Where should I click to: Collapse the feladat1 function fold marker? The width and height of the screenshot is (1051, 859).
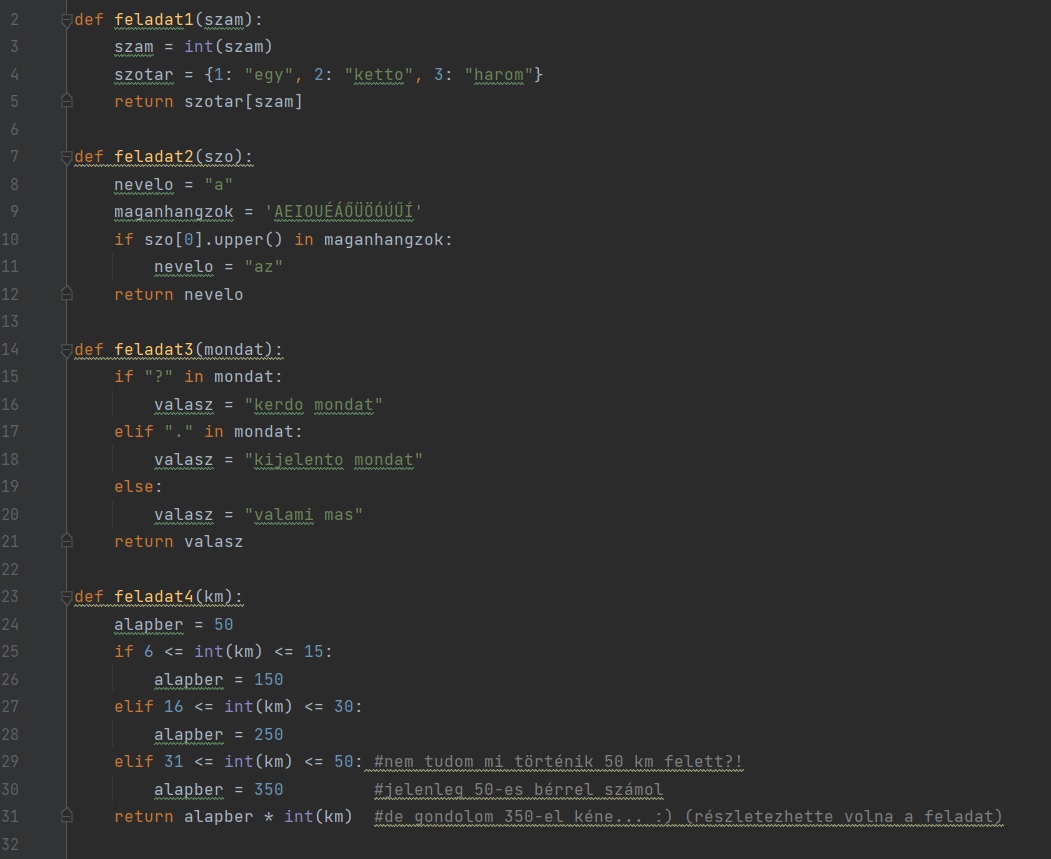[66, 21]
